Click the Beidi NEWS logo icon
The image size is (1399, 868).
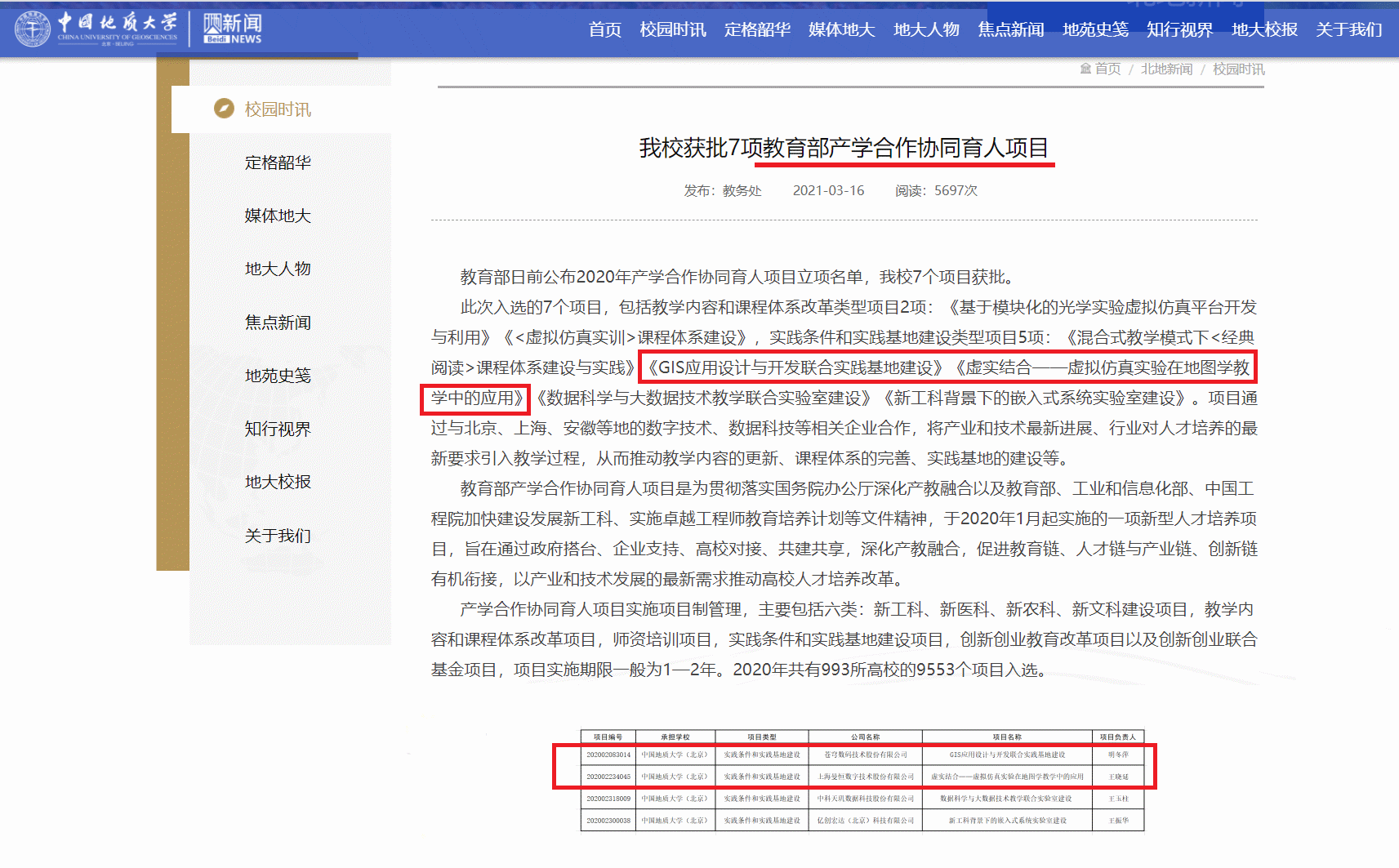[233, 29]
